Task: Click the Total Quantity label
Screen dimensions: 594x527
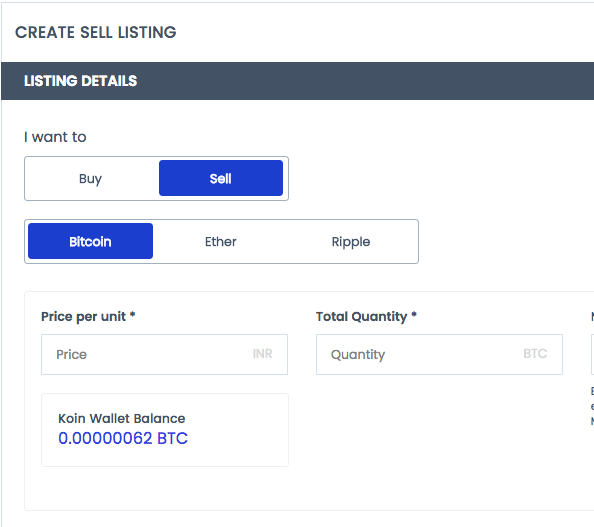Action: pyautogui.click(x=361, y=317)
